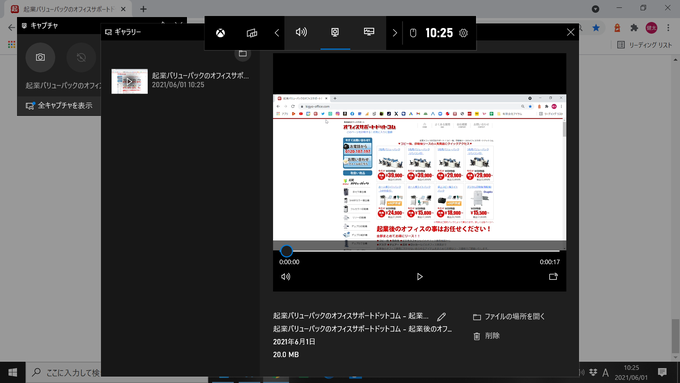
Task: Open Game Bar settings gear
Action: 464,33
